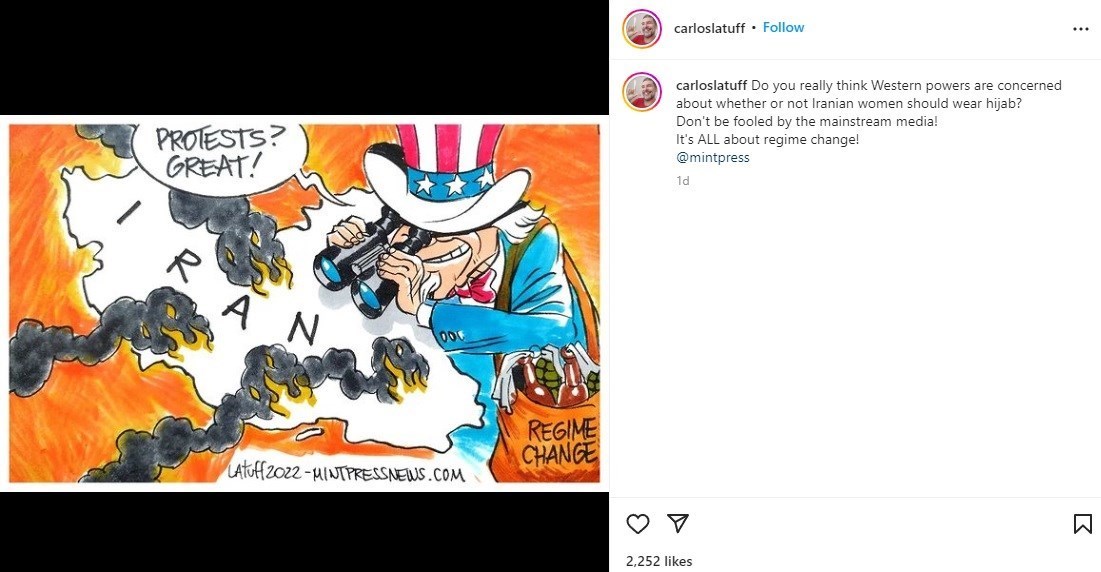This screenshot has width=1101, height=572.
Task: Click Uncle Sam's starred top hat
Action: 448,175
